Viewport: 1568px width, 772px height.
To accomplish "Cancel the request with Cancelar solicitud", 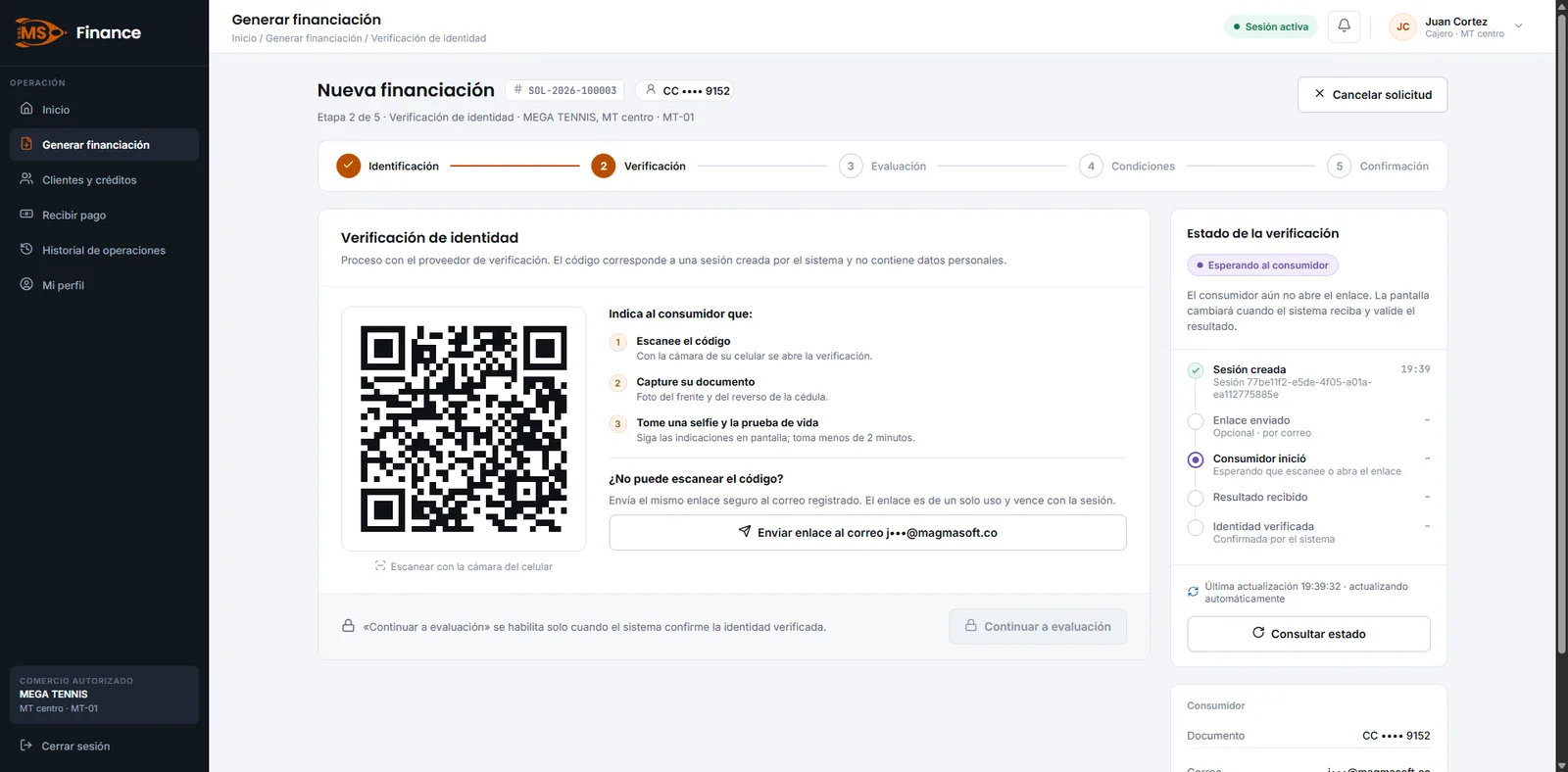I will 1372,94.
